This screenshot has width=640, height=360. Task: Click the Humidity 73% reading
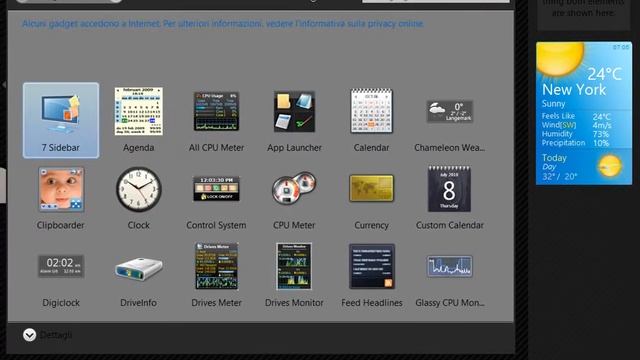coord(576,134)
